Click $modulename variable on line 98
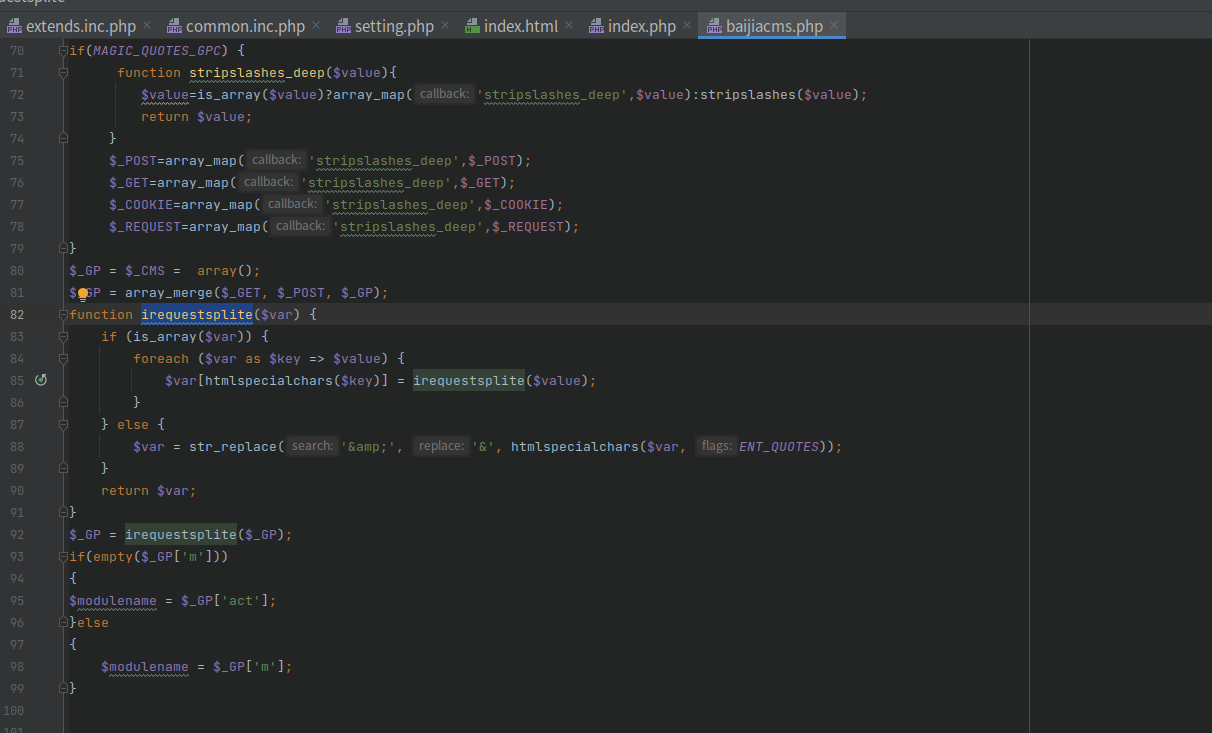Screen dimensions: 1212x733 145,666
